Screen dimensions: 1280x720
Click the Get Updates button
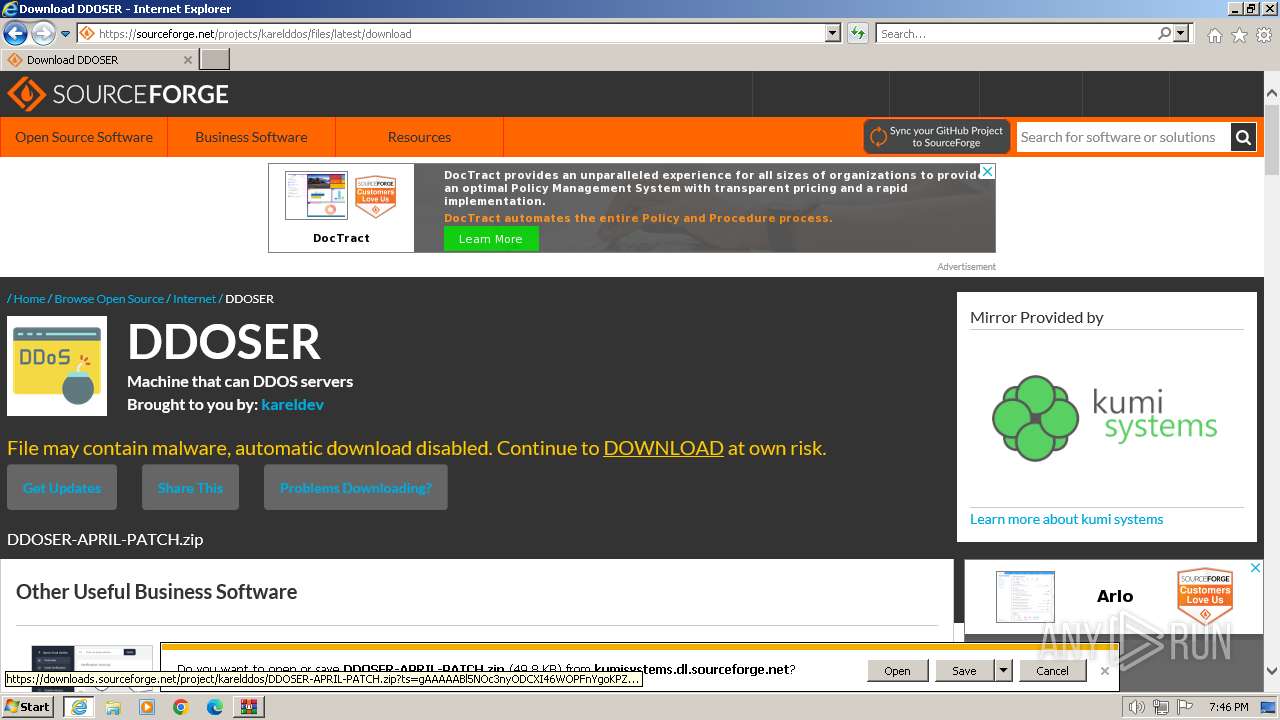coord(62,488)
